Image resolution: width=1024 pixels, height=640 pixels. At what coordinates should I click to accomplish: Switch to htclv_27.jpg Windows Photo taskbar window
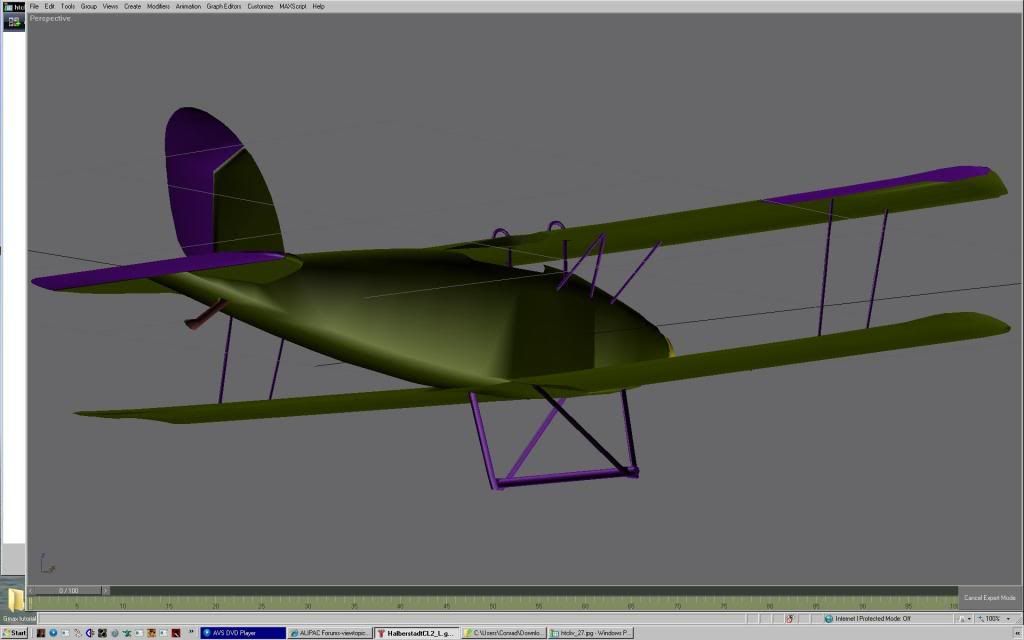590,633
